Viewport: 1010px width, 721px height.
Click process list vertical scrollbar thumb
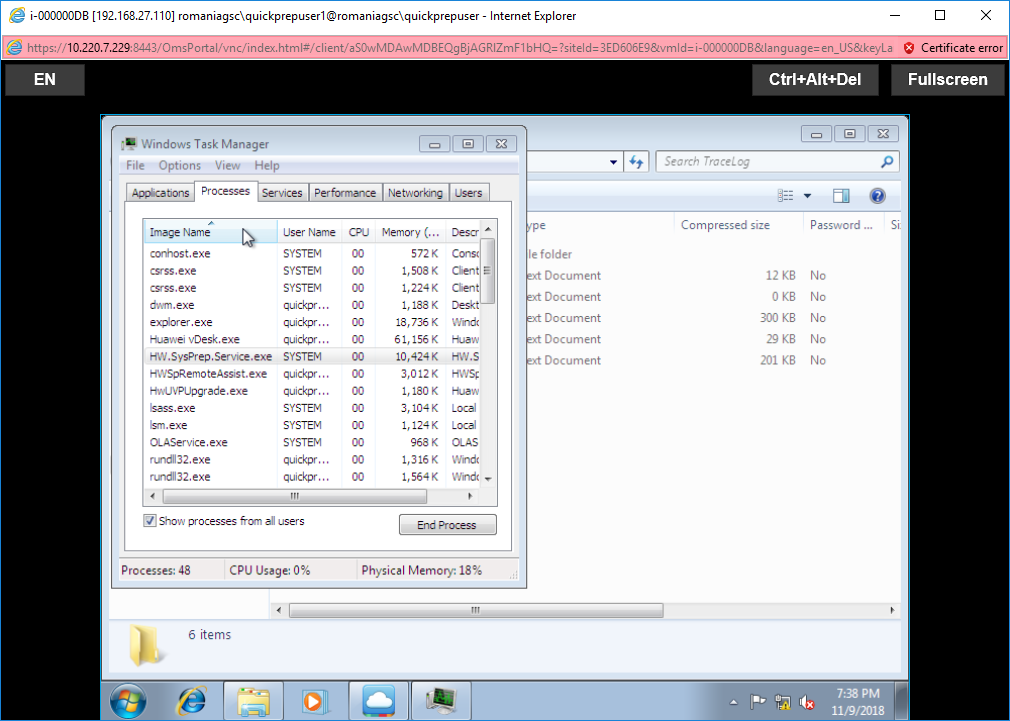[x=488, y=271]
